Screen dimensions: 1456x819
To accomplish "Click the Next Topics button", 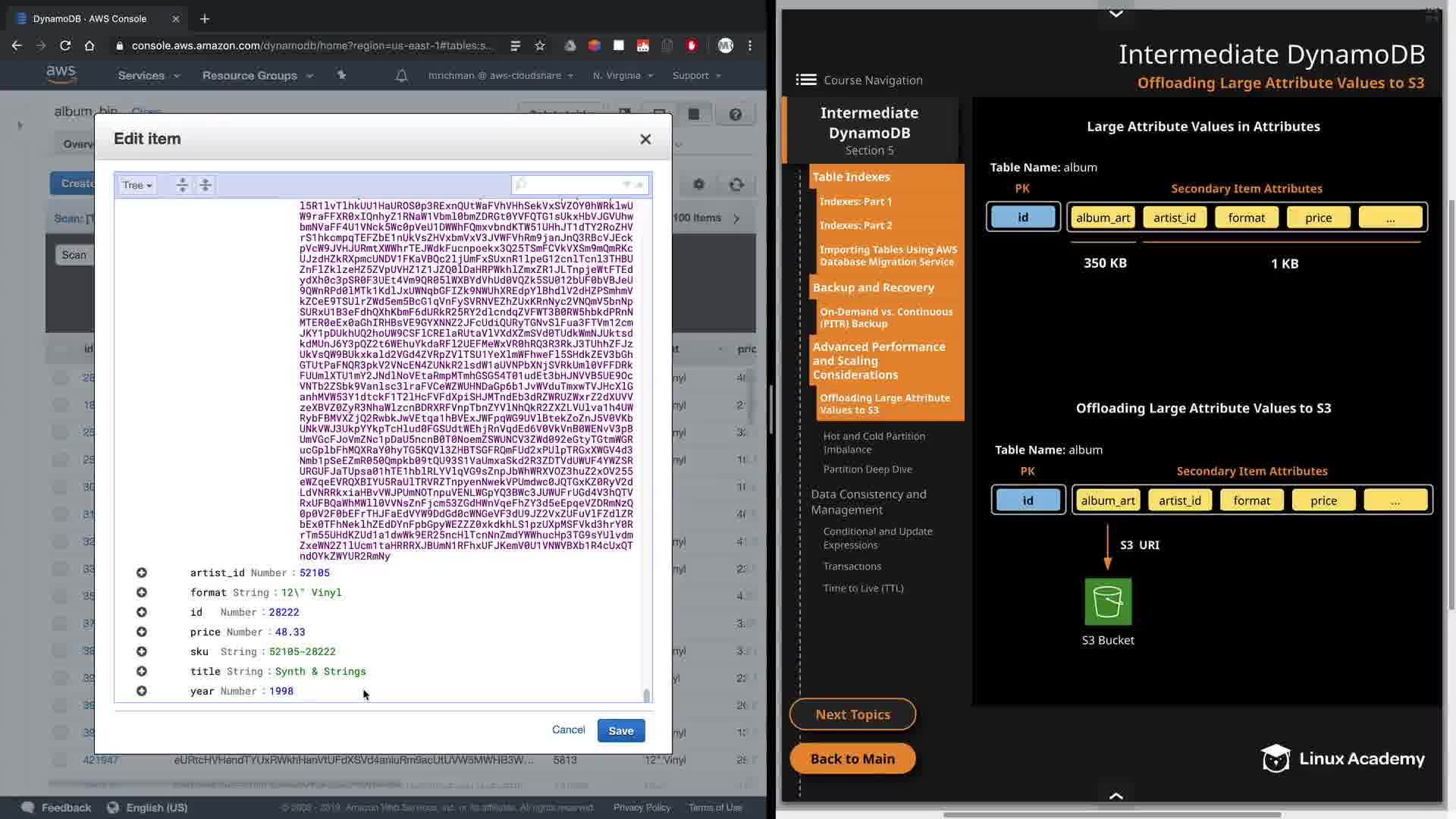I will tap(852, 714).
